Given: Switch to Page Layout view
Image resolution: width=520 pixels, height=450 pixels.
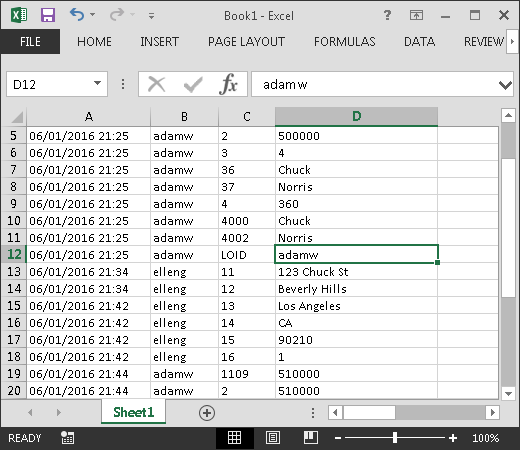Looking at the screenshot, I should pos(273,438).
